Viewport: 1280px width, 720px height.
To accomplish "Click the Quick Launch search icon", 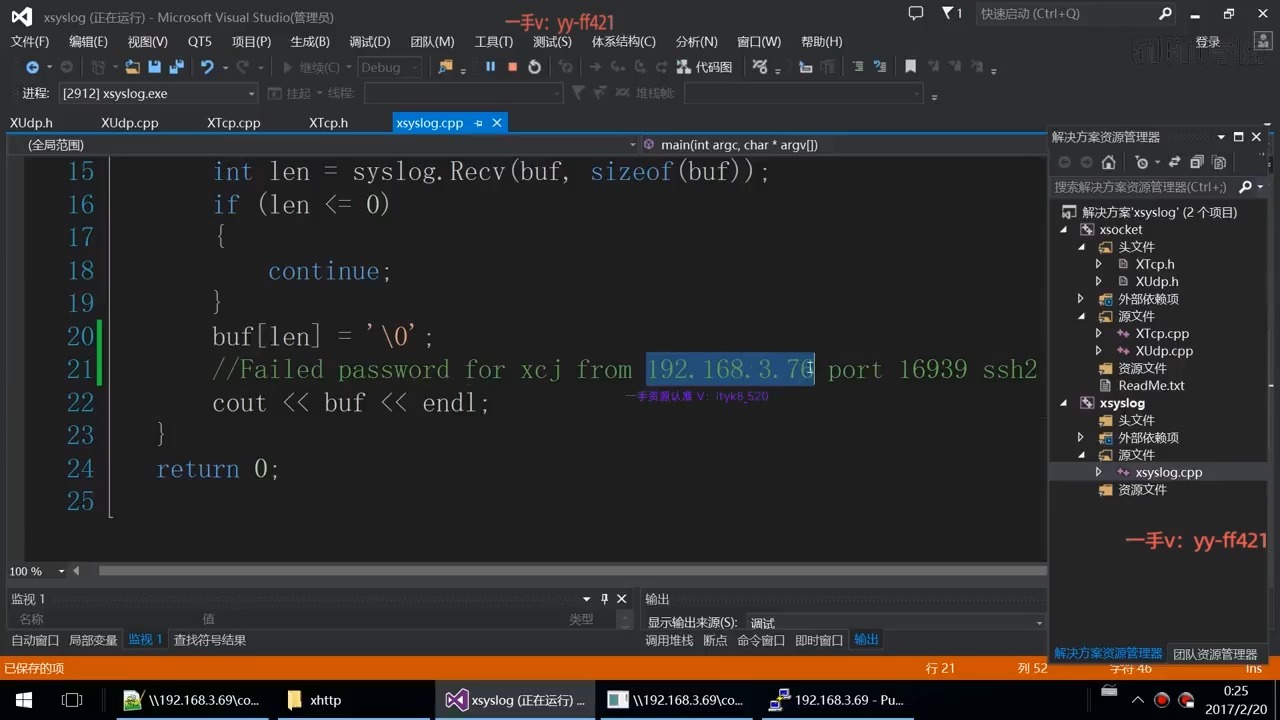I will click(x=1165, y=14).
